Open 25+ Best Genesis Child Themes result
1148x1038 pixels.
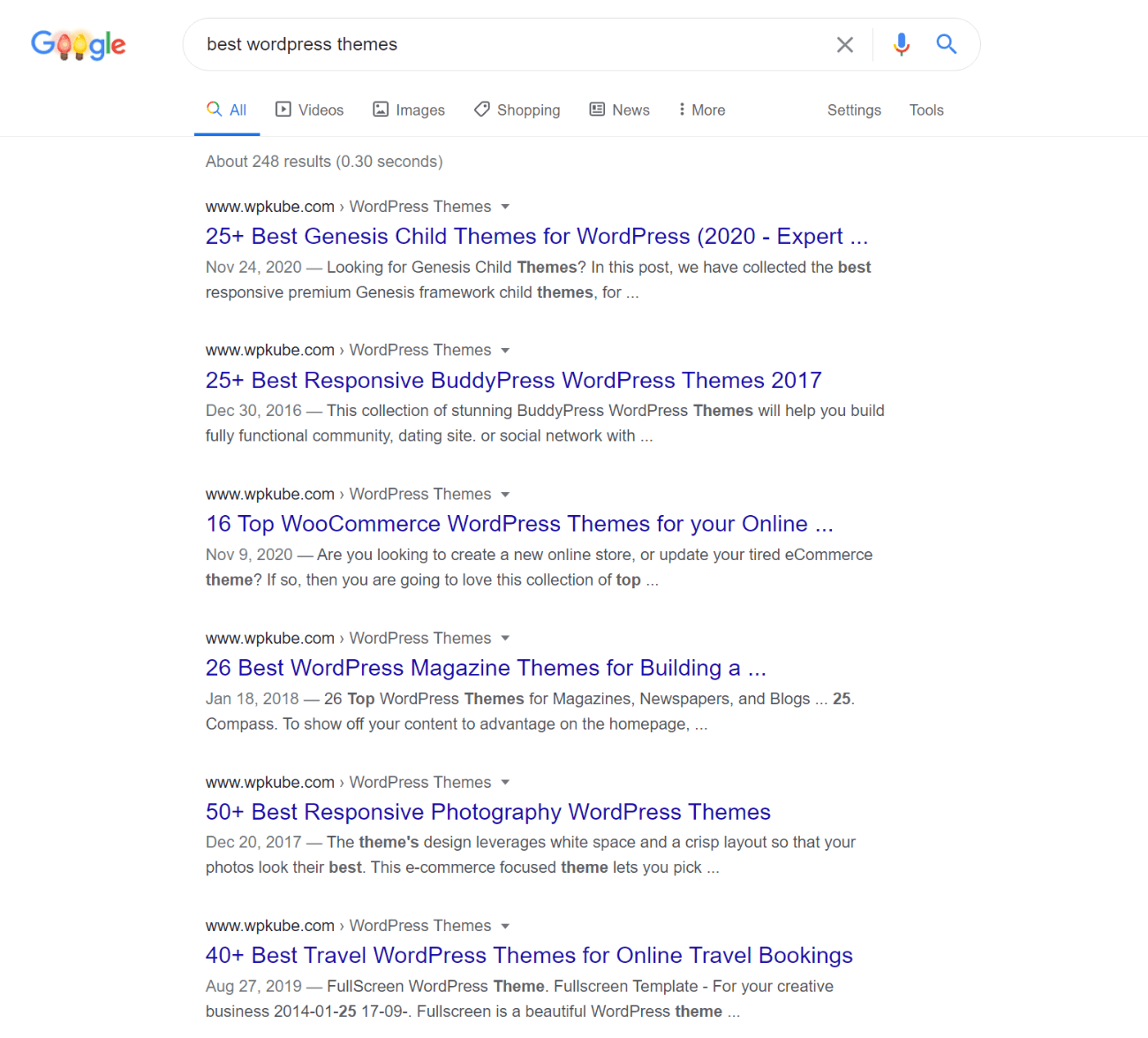click(537, 236)
